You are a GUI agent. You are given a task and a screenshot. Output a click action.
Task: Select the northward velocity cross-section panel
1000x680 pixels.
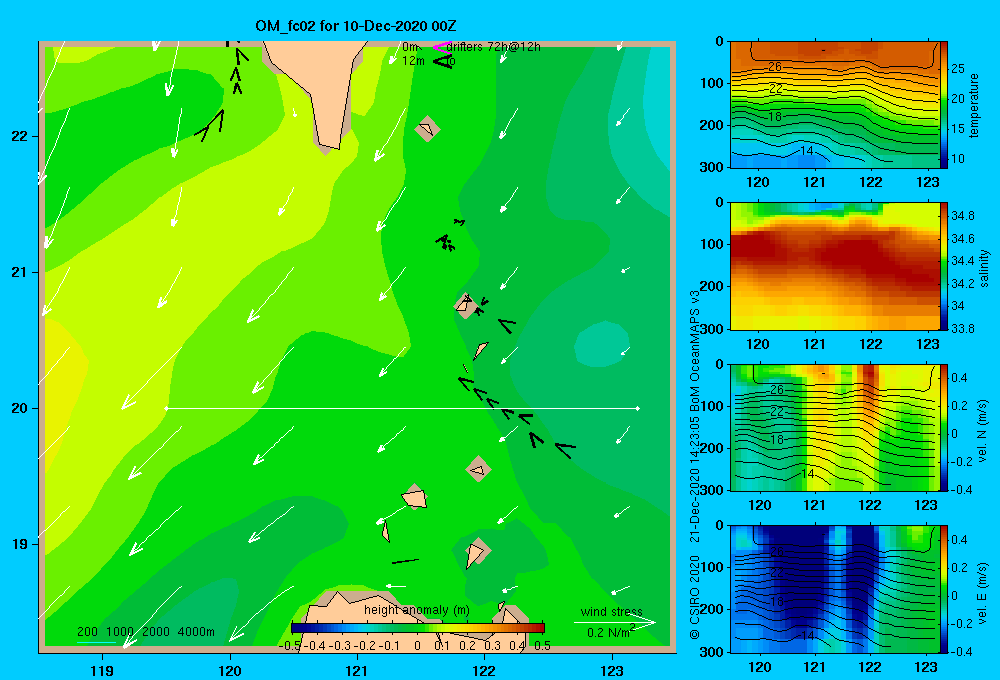tap(834, 427)
